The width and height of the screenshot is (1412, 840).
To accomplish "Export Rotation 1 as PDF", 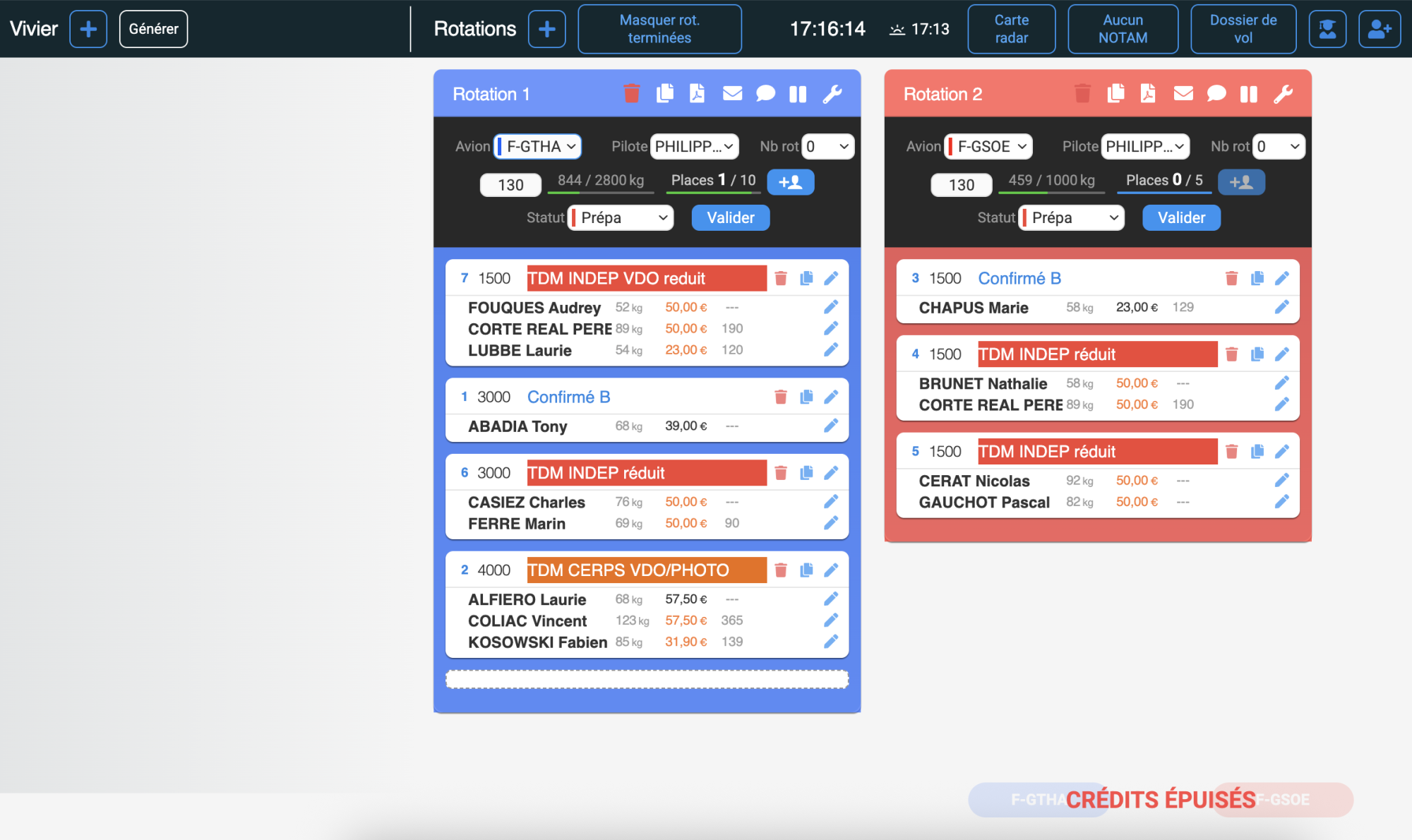I will tap(697, 94).
